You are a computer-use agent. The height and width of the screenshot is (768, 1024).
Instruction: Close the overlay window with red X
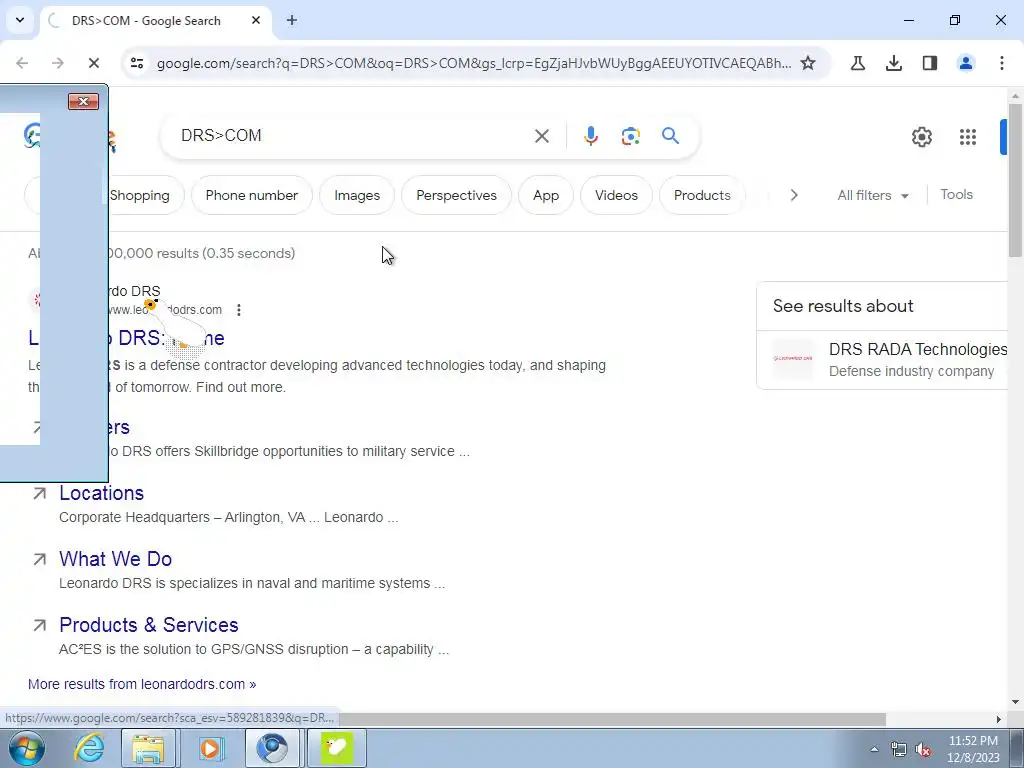[x=83, y=101]
